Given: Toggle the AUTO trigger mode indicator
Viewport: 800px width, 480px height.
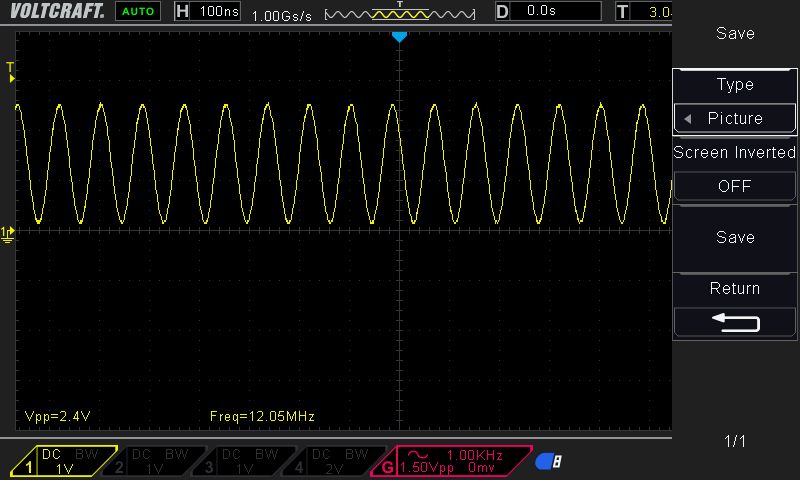Looking at the screenshot, I should pyautogui.click(x=139, y=12).
